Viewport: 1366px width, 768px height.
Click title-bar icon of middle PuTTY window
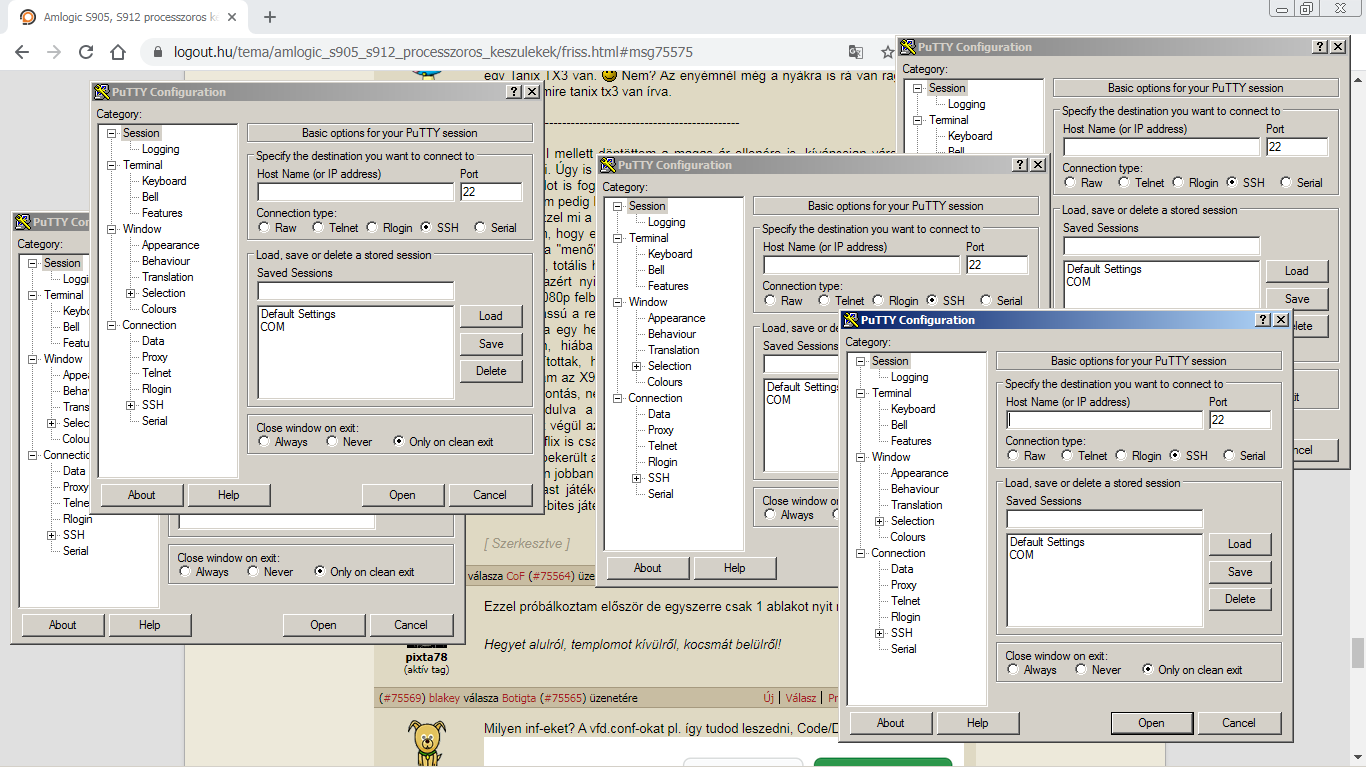pyautogui.click(x=608, y=165)
